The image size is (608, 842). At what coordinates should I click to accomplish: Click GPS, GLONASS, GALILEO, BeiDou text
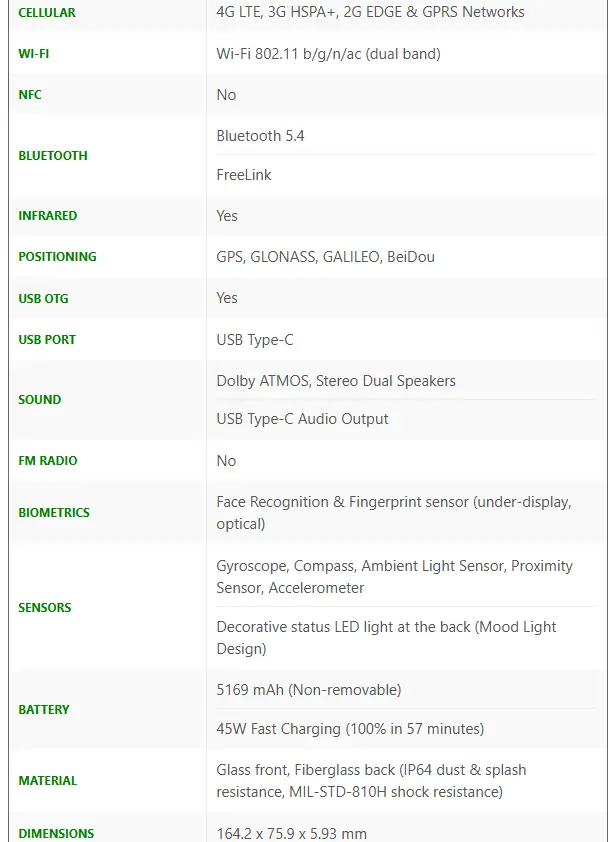[x=325, y=257]
